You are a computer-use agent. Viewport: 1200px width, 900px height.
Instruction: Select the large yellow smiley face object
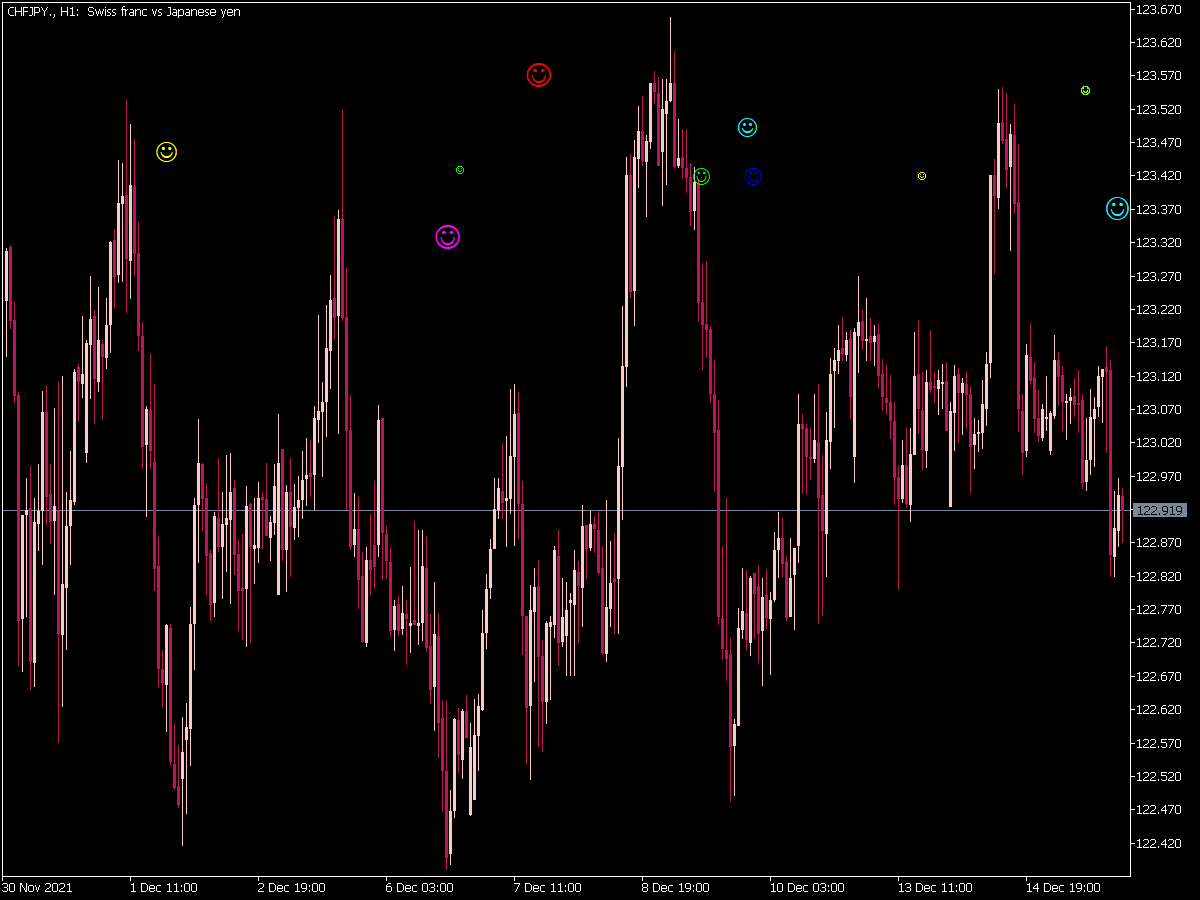[x=167, y=152]
